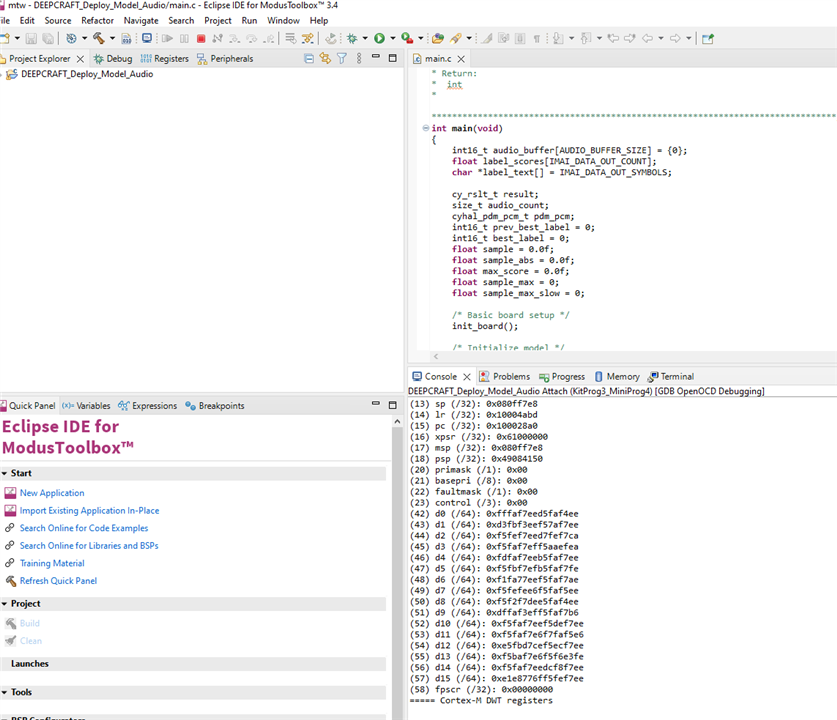Image resolution: width=837 pixels, height=720 pixels.
Task: Close the Console view tab
Action: click(467, 377)
